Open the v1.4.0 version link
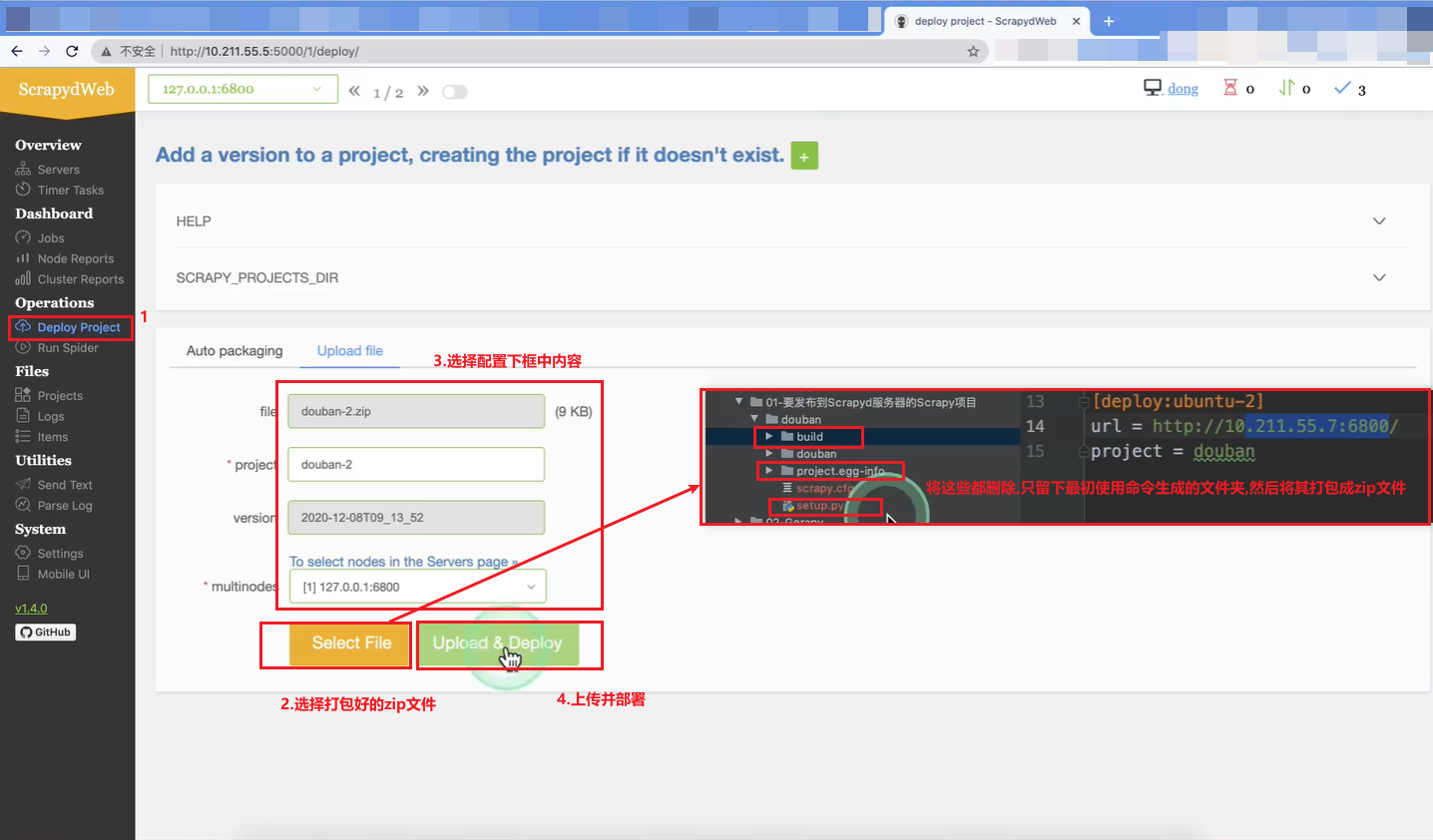This screenshot has height=840, width=1433. pos(31,609)
